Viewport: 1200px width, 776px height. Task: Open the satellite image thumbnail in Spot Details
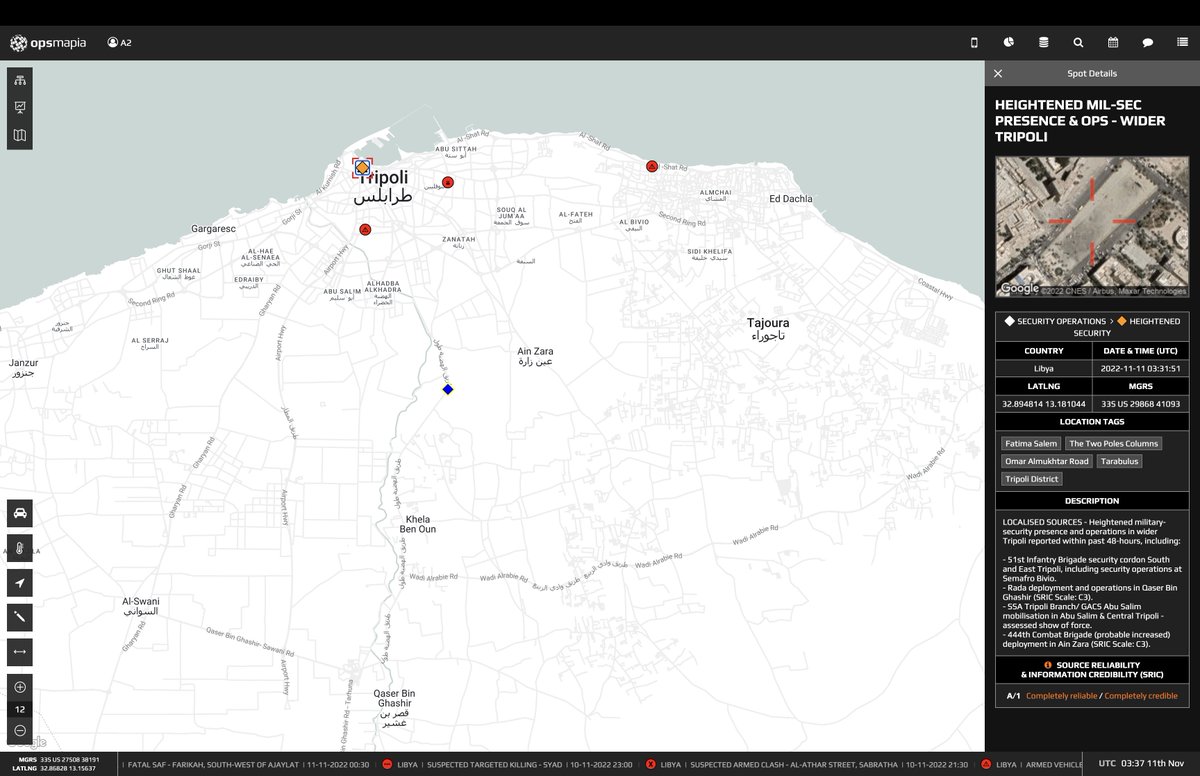[1092, 227]
